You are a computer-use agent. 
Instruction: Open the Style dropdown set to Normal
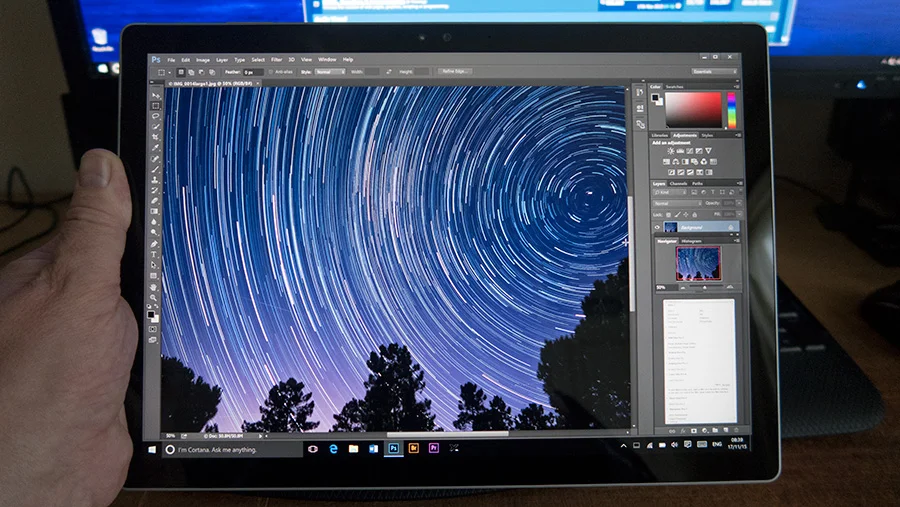click(x=330, y=72)
